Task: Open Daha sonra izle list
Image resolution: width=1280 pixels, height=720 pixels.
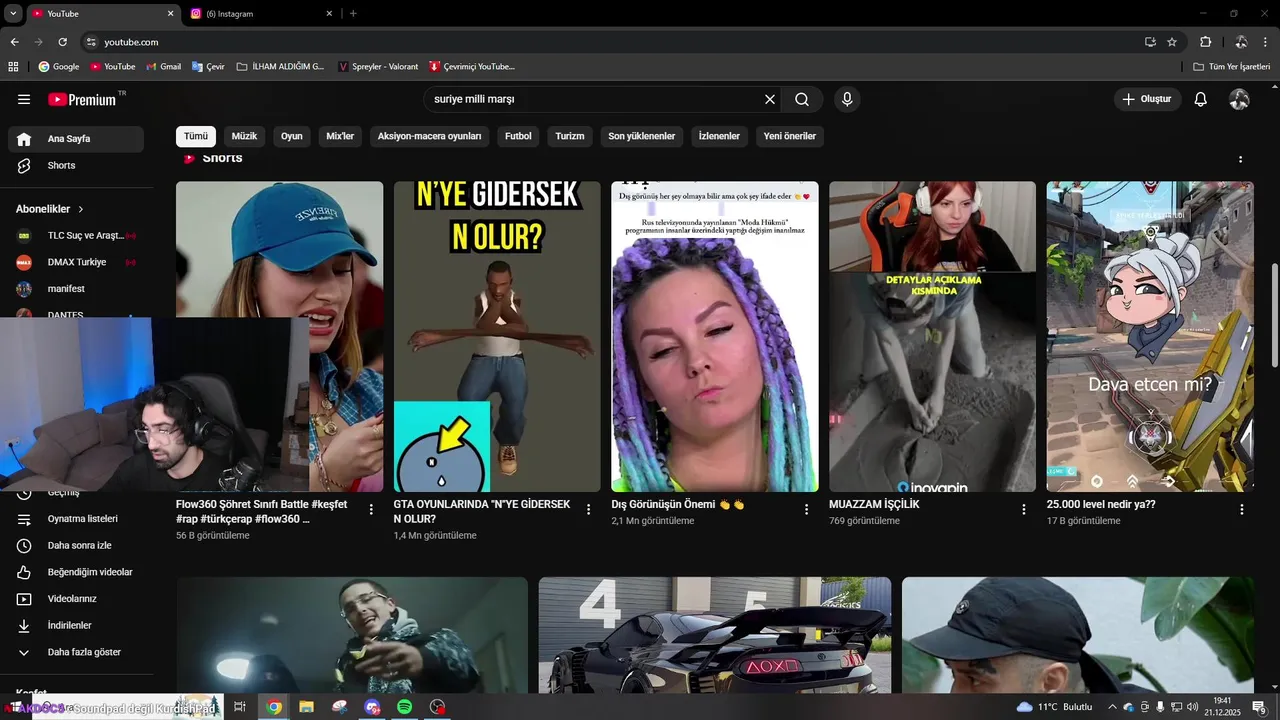Action: pos(76,545)
